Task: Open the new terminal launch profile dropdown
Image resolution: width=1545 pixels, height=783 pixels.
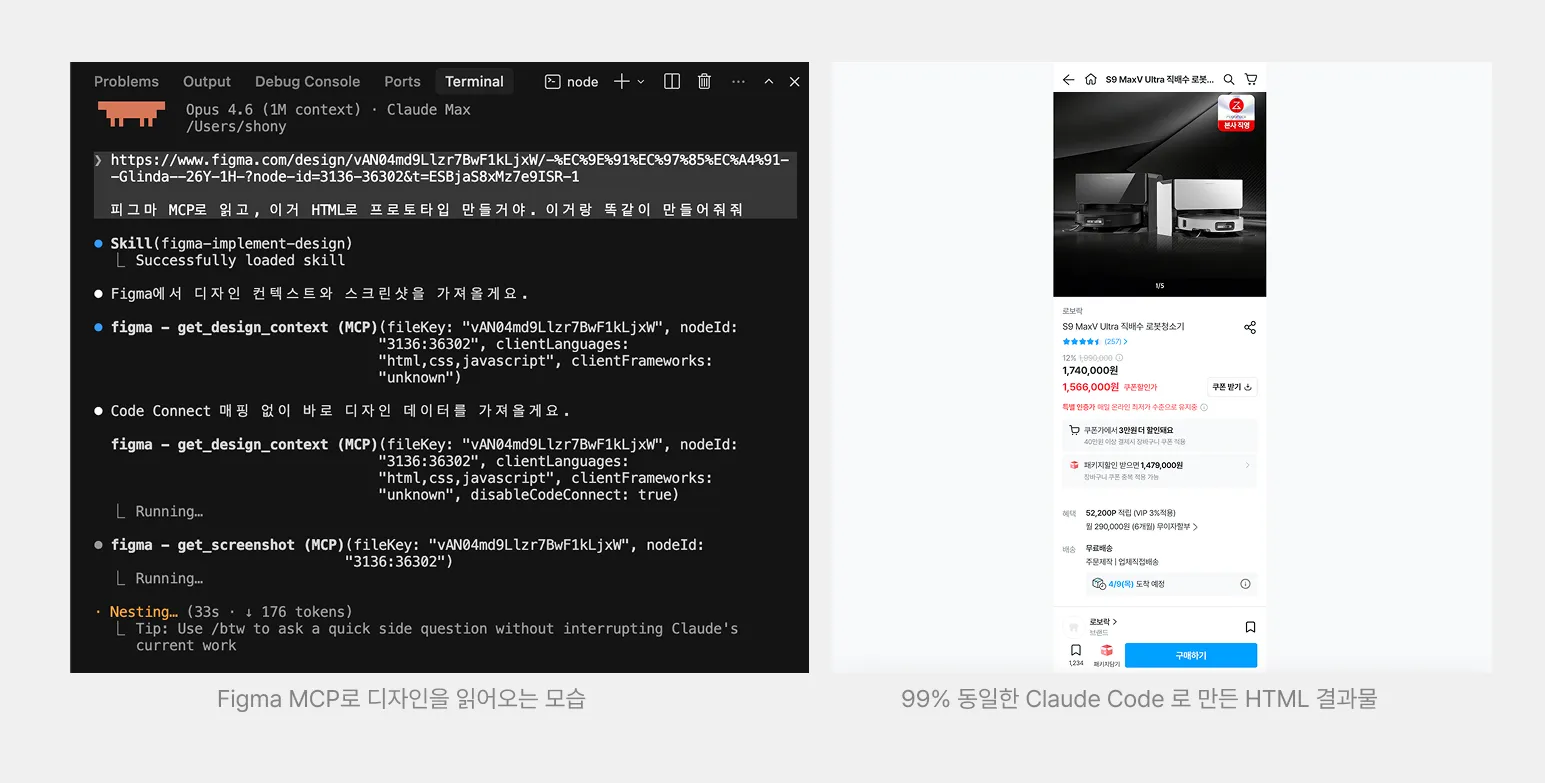Action: pos(641,82)
